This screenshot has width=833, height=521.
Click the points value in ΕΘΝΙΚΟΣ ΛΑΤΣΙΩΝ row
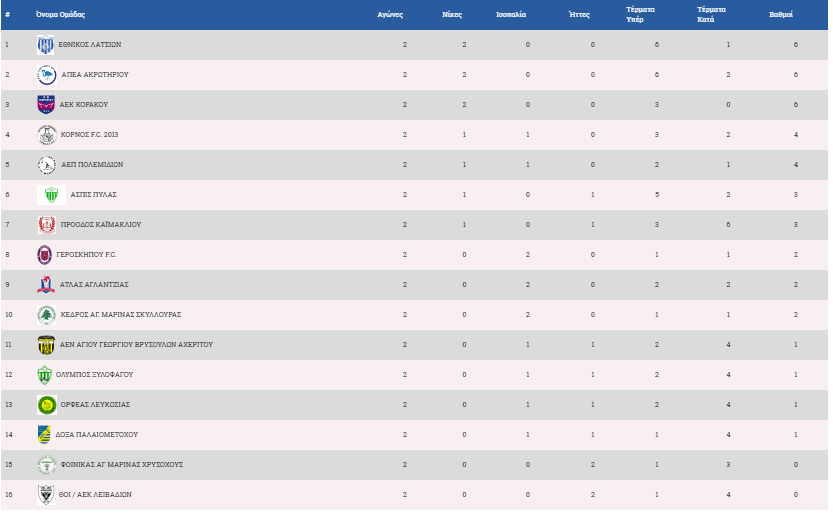point(796,45)
